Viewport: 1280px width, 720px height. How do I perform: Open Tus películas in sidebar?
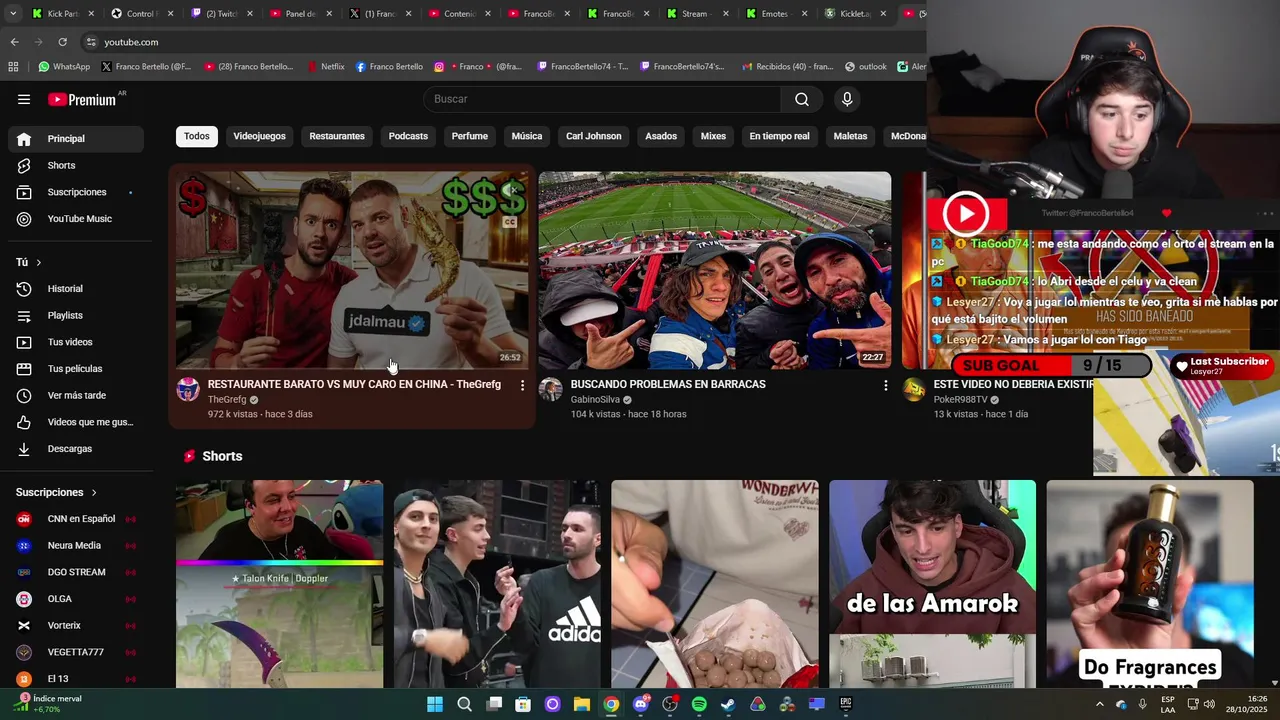(76, 369)
